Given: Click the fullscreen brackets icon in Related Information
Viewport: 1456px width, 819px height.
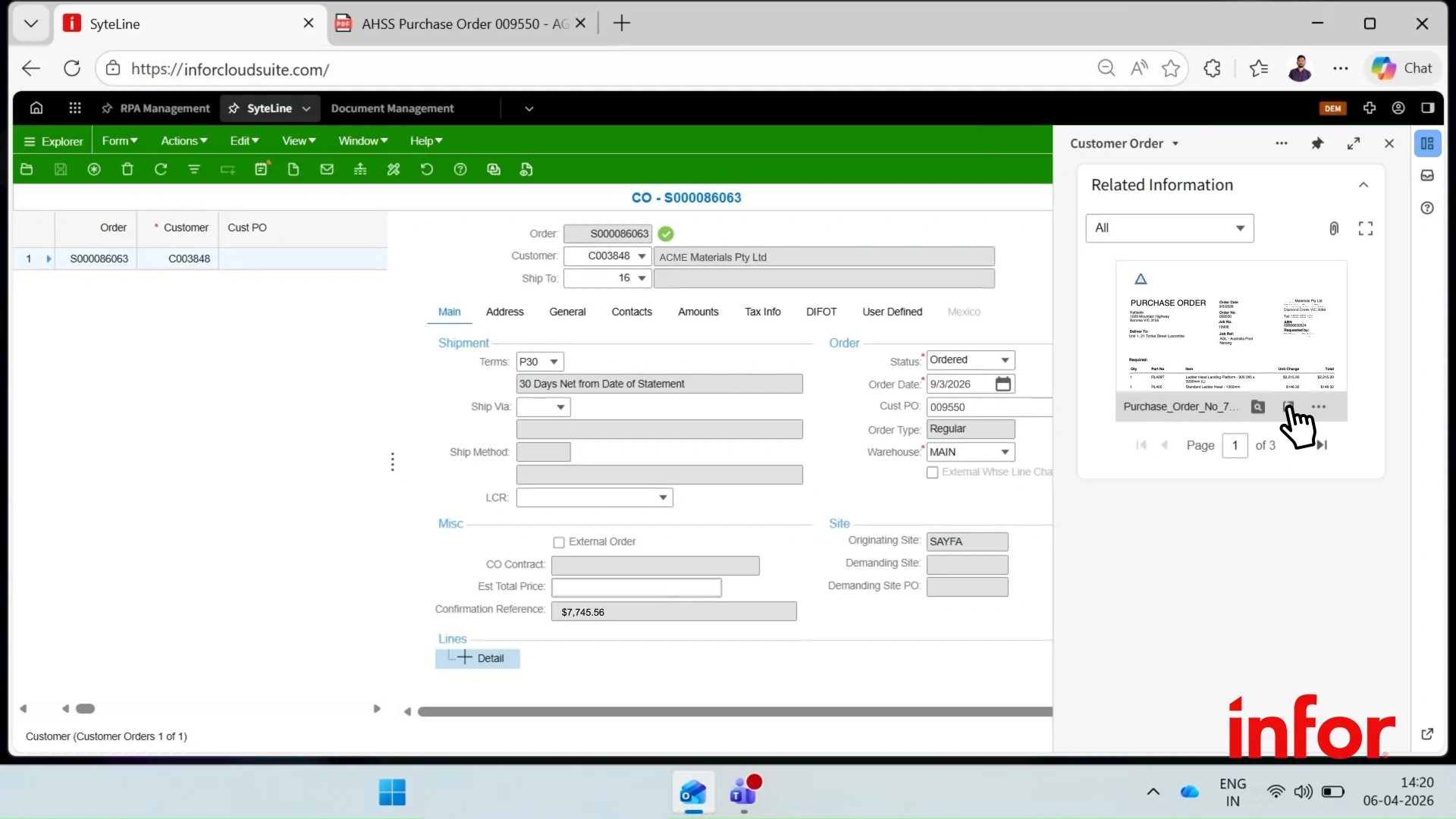Looking at the screenshot, I should [x=1366, y=228].
